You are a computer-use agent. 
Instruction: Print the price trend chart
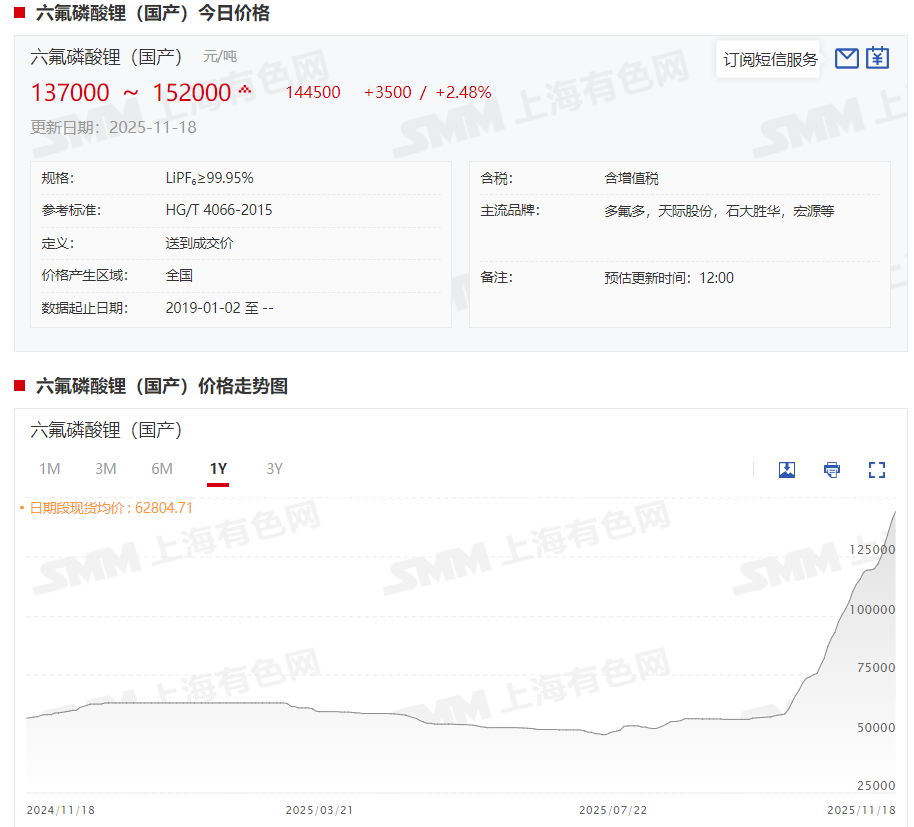tap(831, 469)
